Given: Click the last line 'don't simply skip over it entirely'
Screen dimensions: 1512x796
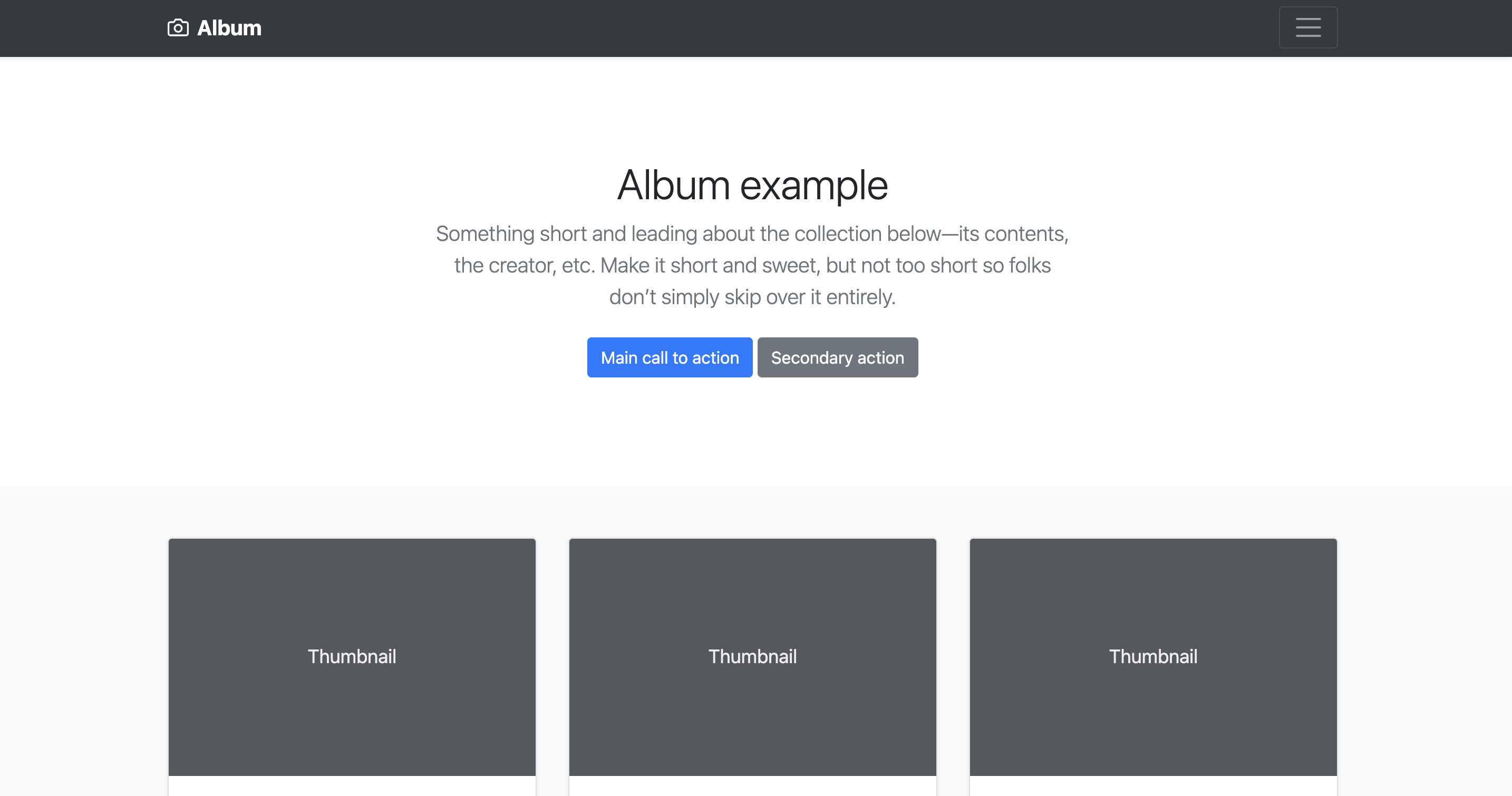Looking at the screenshot, I should click(x=752, y=297).
